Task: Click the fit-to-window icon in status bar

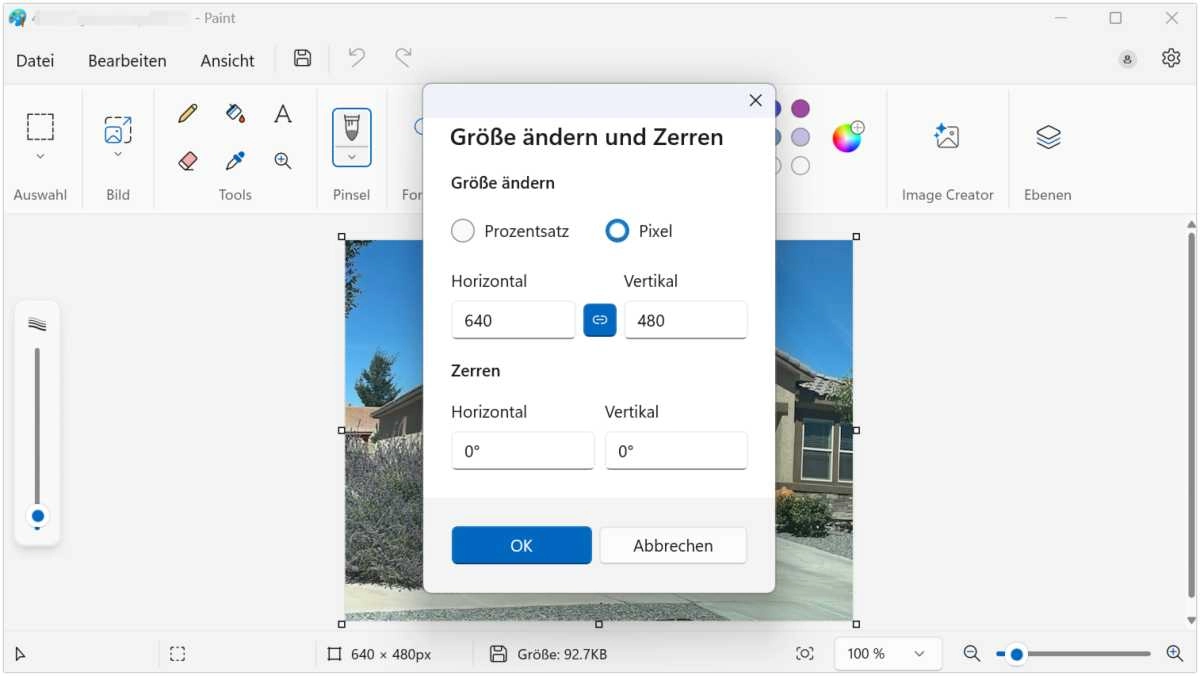Action: click(x=805, y=654)
